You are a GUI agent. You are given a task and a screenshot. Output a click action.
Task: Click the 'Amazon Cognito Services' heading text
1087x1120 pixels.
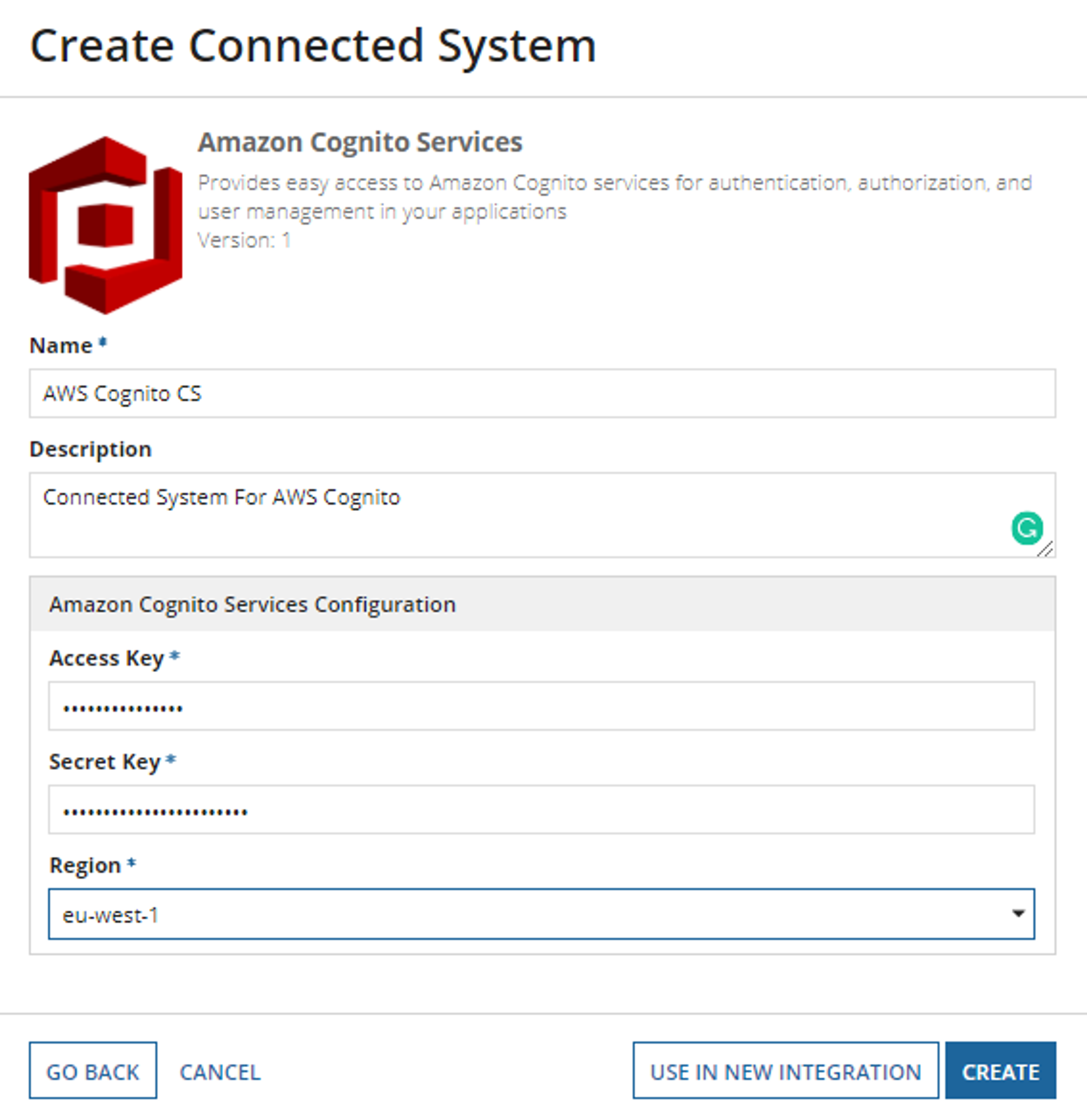(x=360, y=142)
